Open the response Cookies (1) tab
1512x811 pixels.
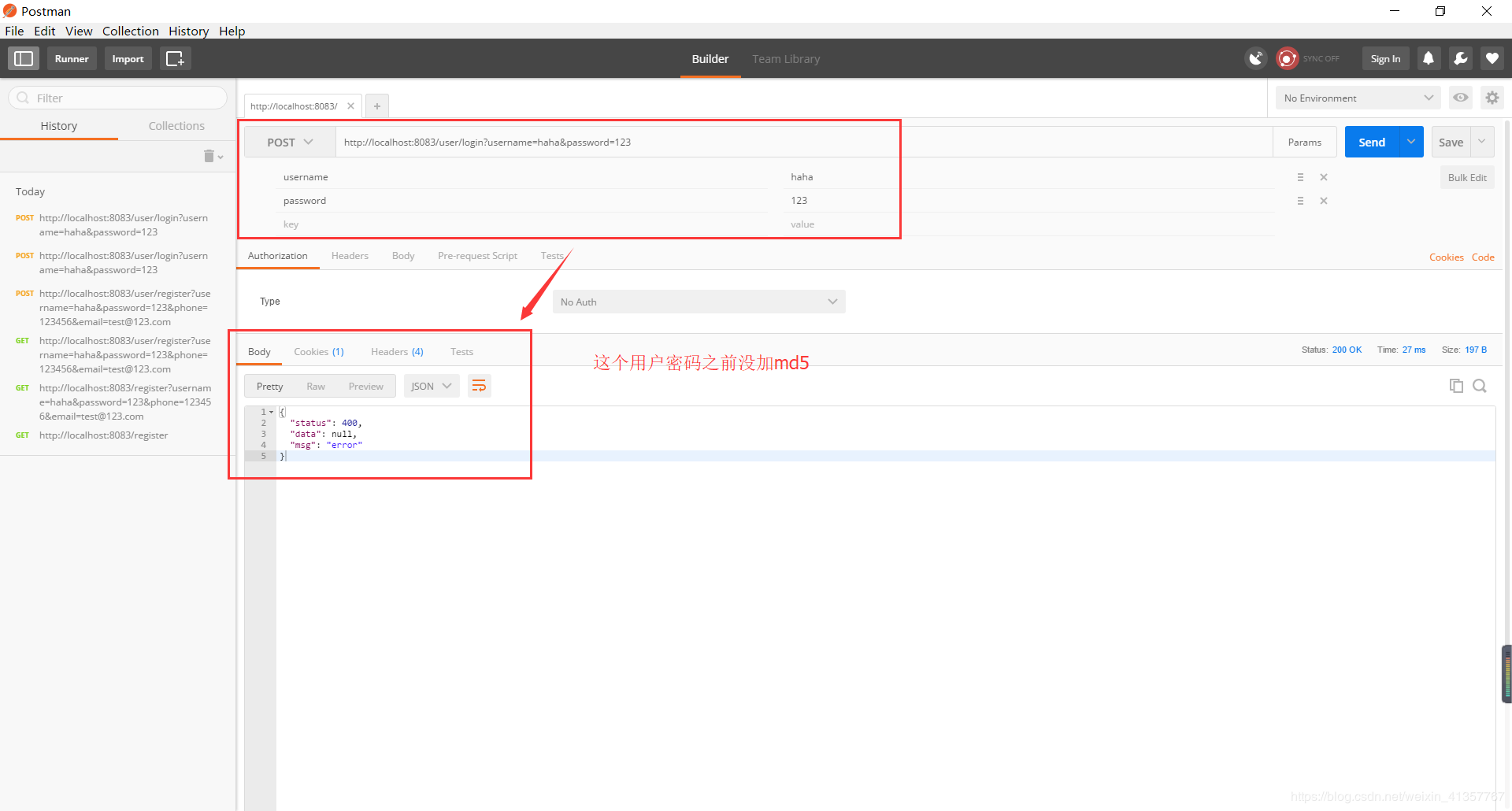click(319, 352)
